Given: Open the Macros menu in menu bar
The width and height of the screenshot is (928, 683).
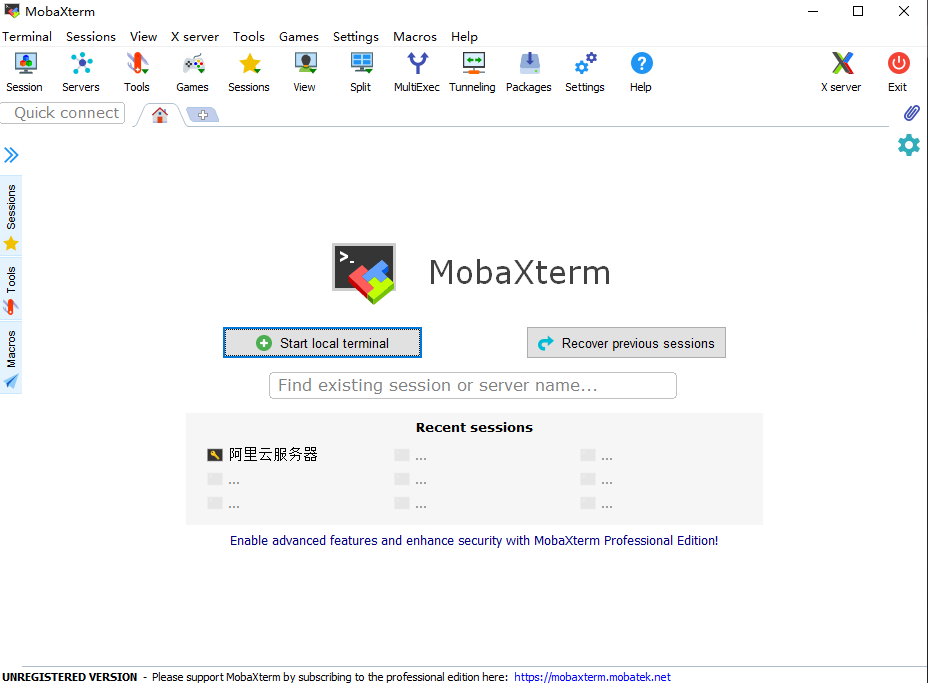Looking at the screenshot, I should pyautogui.click(x=415, y=37).
